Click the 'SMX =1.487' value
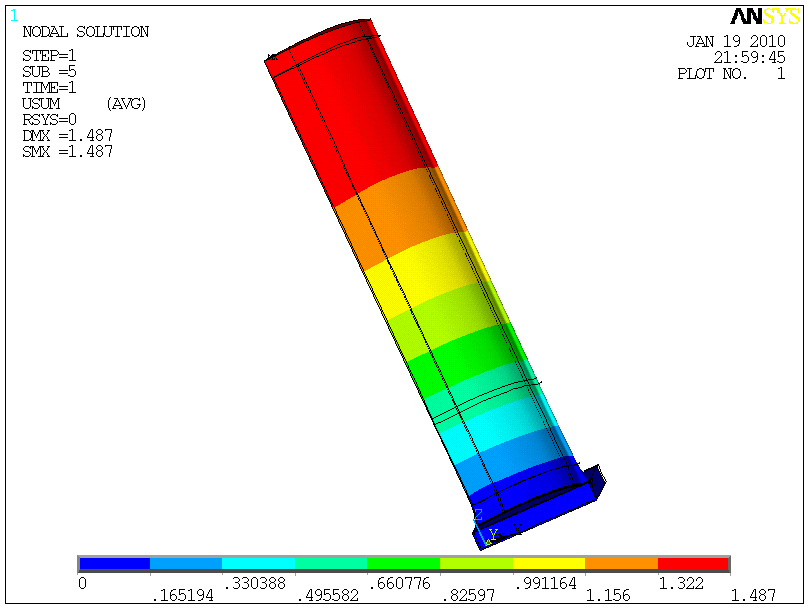Screen dimensions: 810x610 pyautogui.click(x=67, y=151)
